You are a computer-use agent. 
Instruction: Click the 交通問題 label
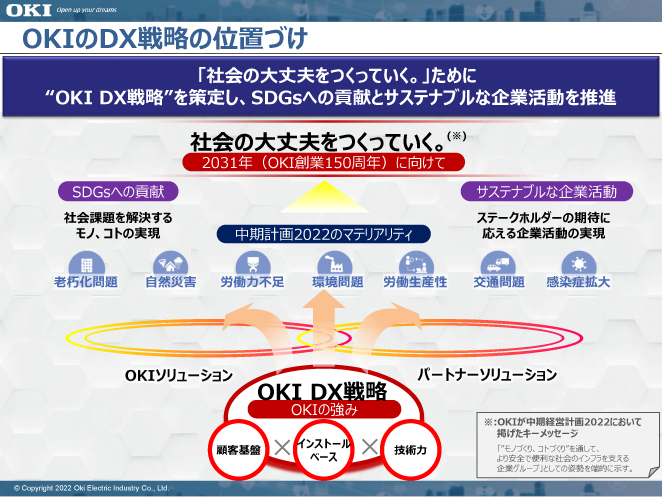pos(499,282)
